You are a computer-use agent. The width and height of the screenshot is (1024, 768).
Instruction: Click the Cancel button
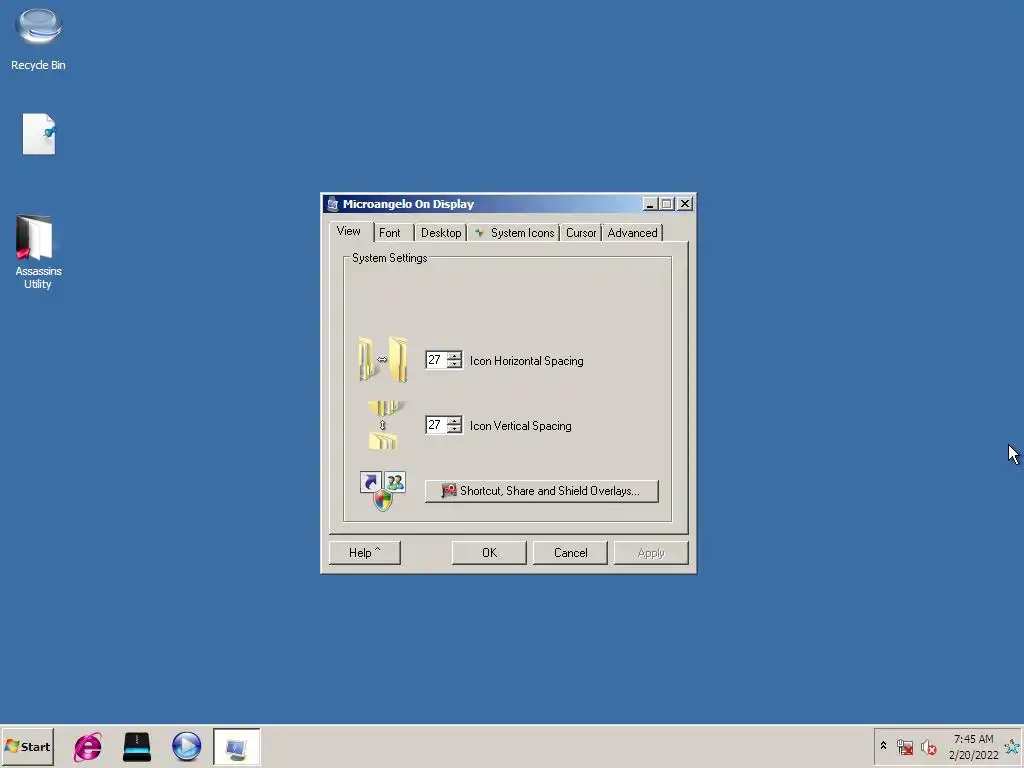tap(570, 552)
